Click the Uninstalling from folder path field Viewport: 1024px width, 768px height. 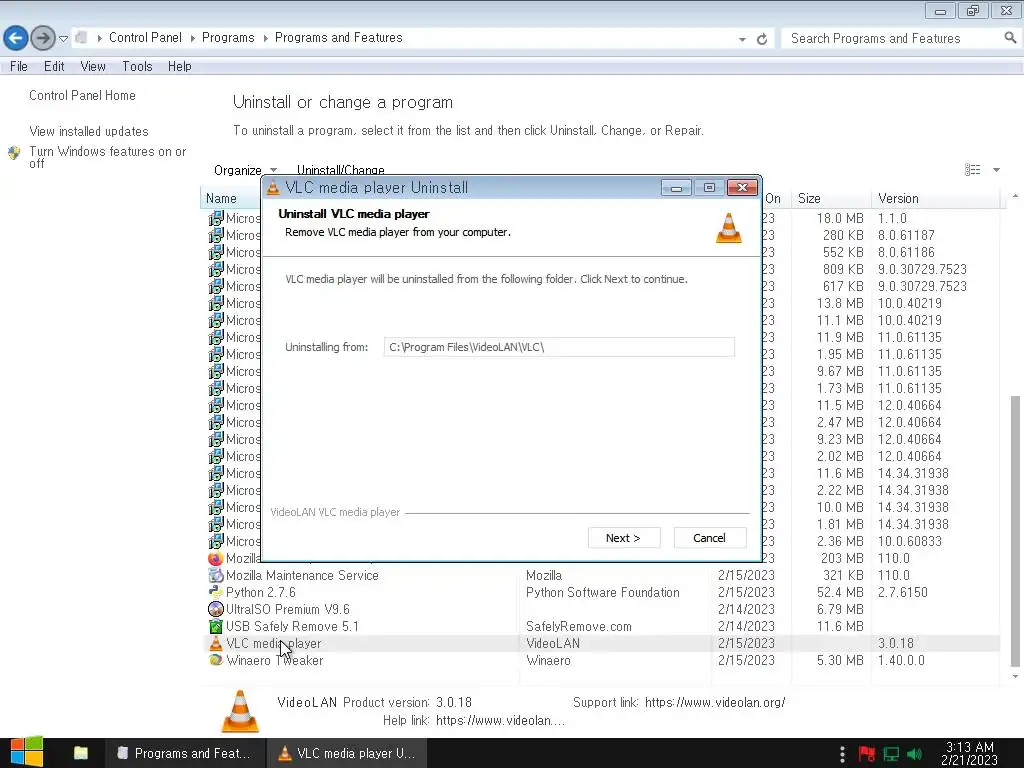pos(559,347)
